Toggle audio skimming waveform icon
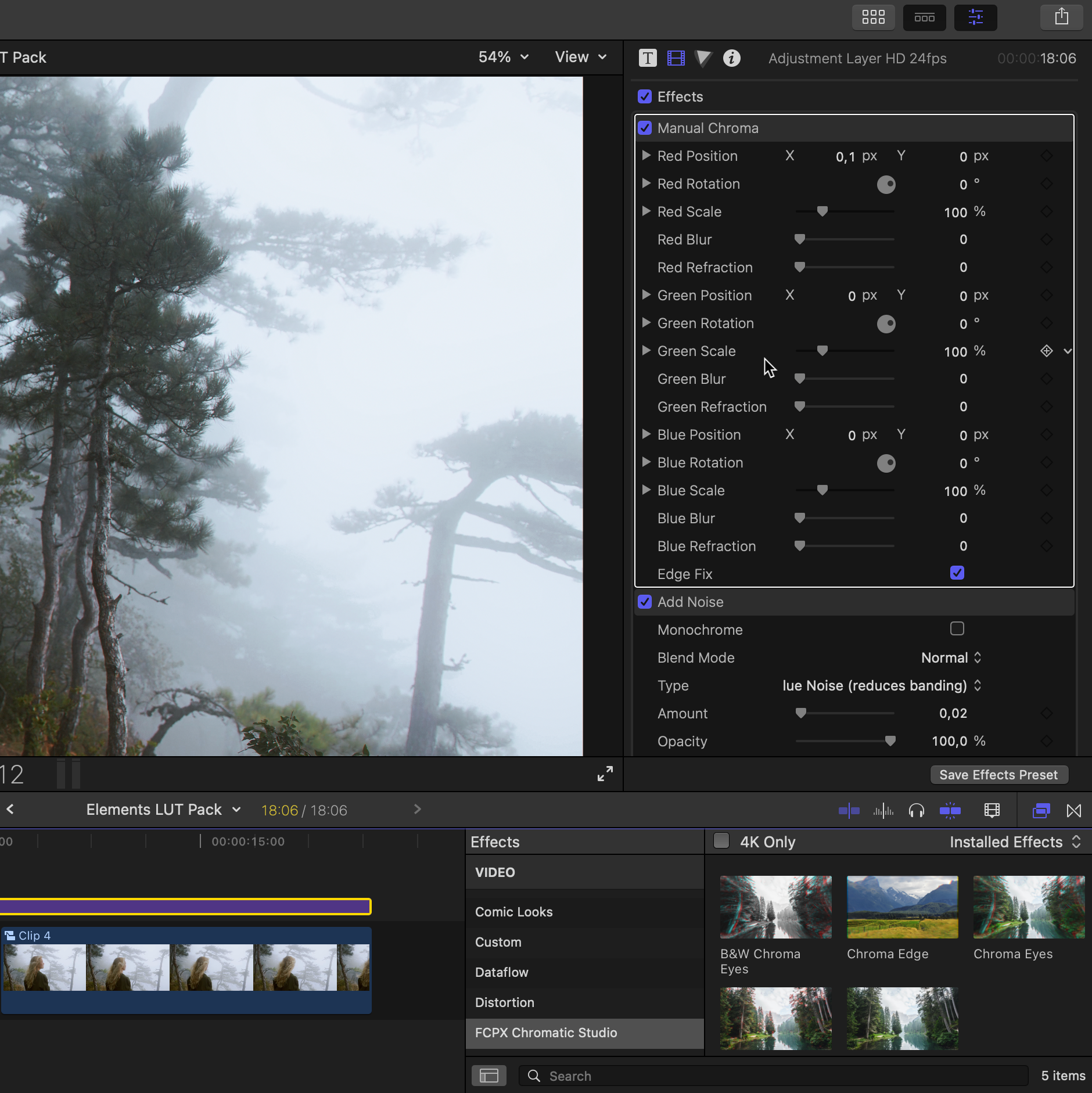 coord(883,810)
